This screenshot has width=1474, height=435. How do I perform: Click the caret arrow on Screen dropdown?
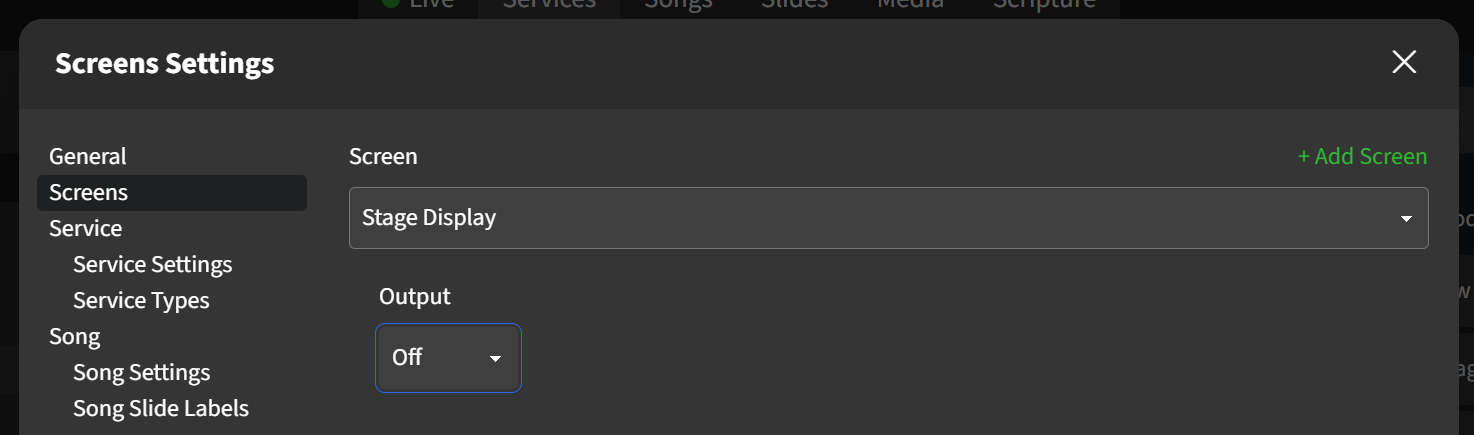coord(1406,218)
